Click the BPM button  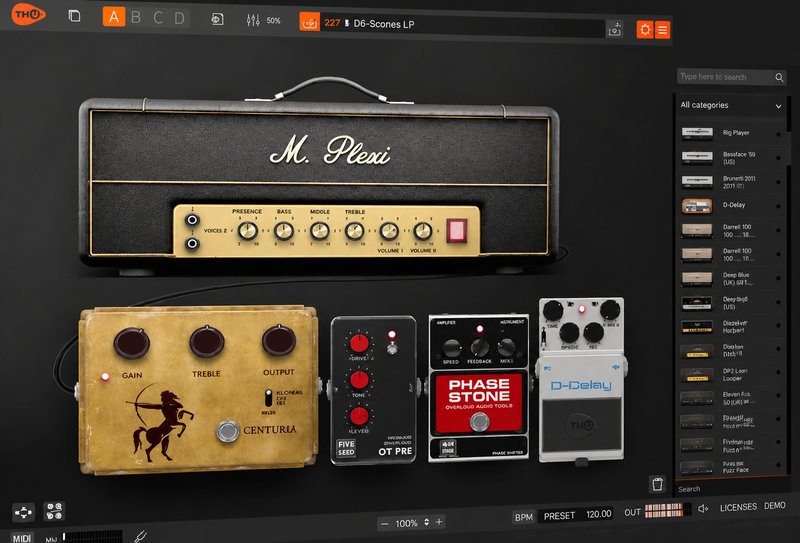(x=523, y=517)
